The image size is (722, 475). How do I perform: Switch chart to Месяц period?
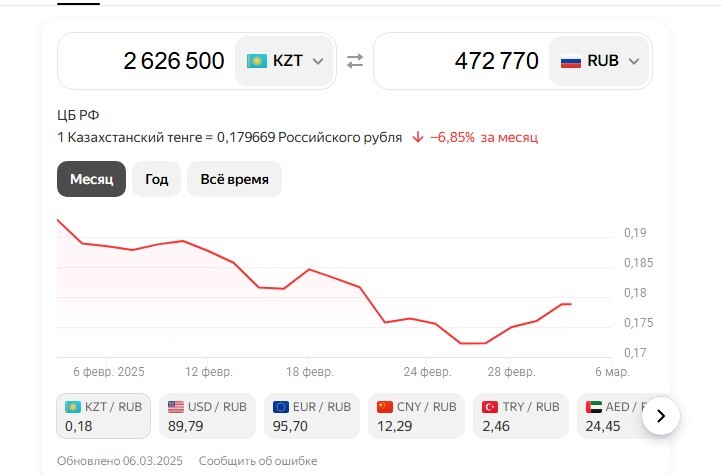[91, 179]
